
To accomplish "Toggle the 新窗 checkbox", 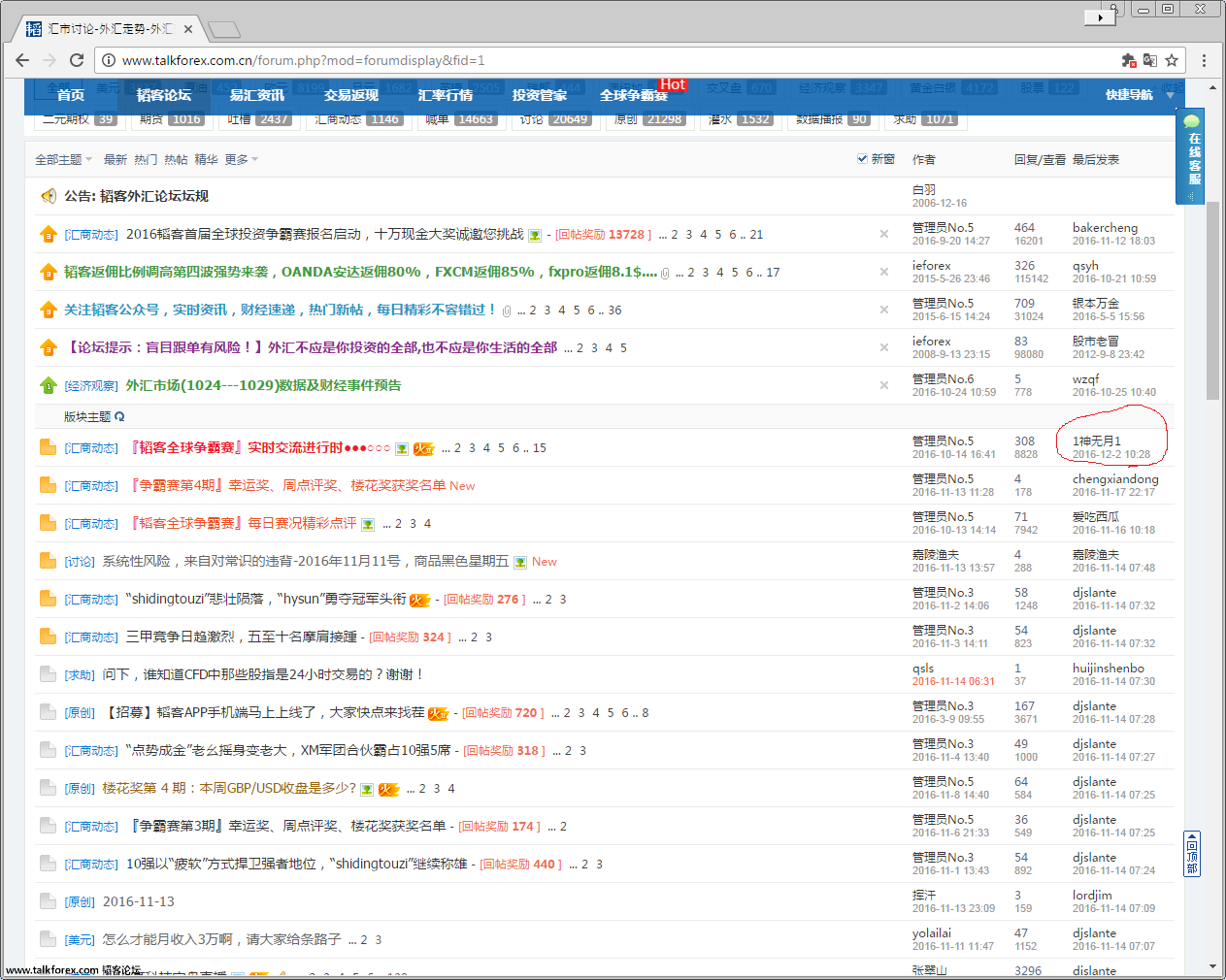I will tap(862, 159).
